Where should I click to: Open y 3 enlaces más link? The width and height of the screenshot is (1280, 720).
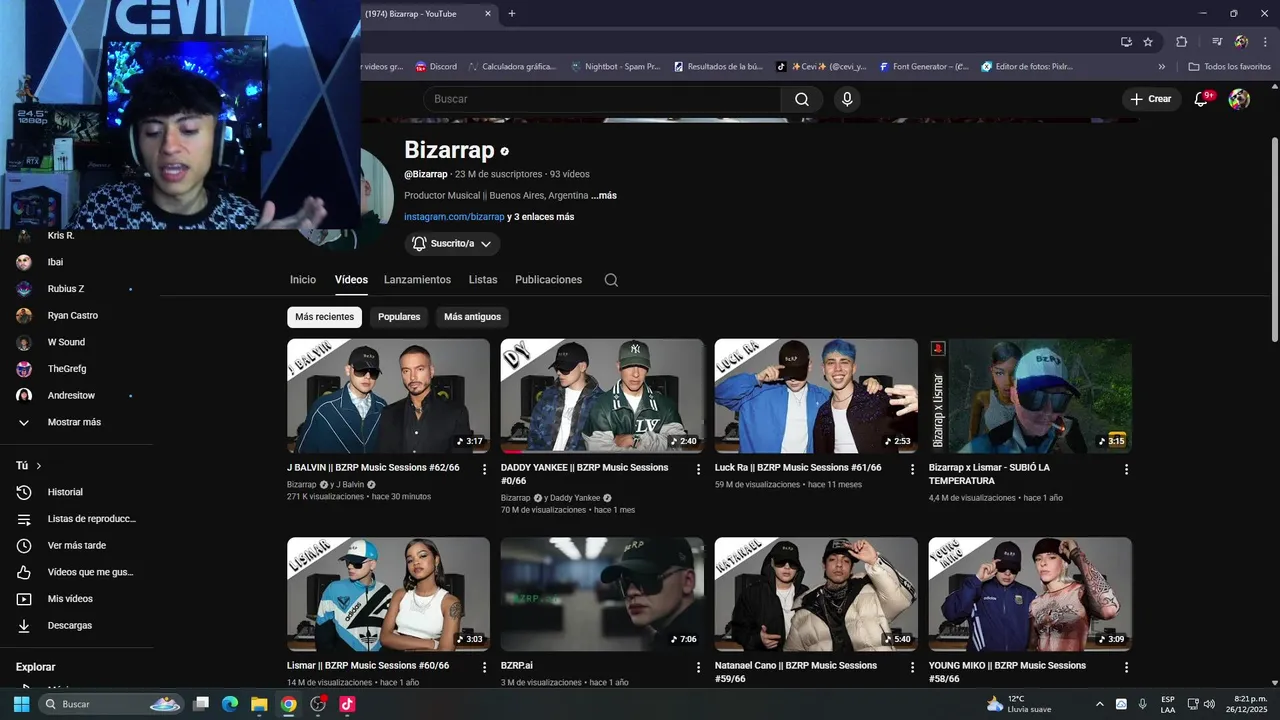click(540, 217)
